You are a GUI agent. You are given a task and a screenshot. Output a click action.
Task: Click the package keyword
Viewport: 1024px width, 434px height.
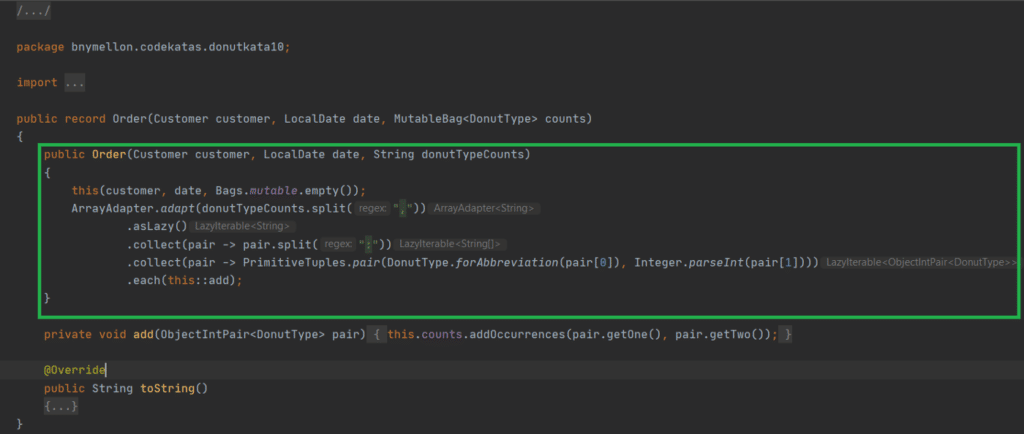pos(40,48)
